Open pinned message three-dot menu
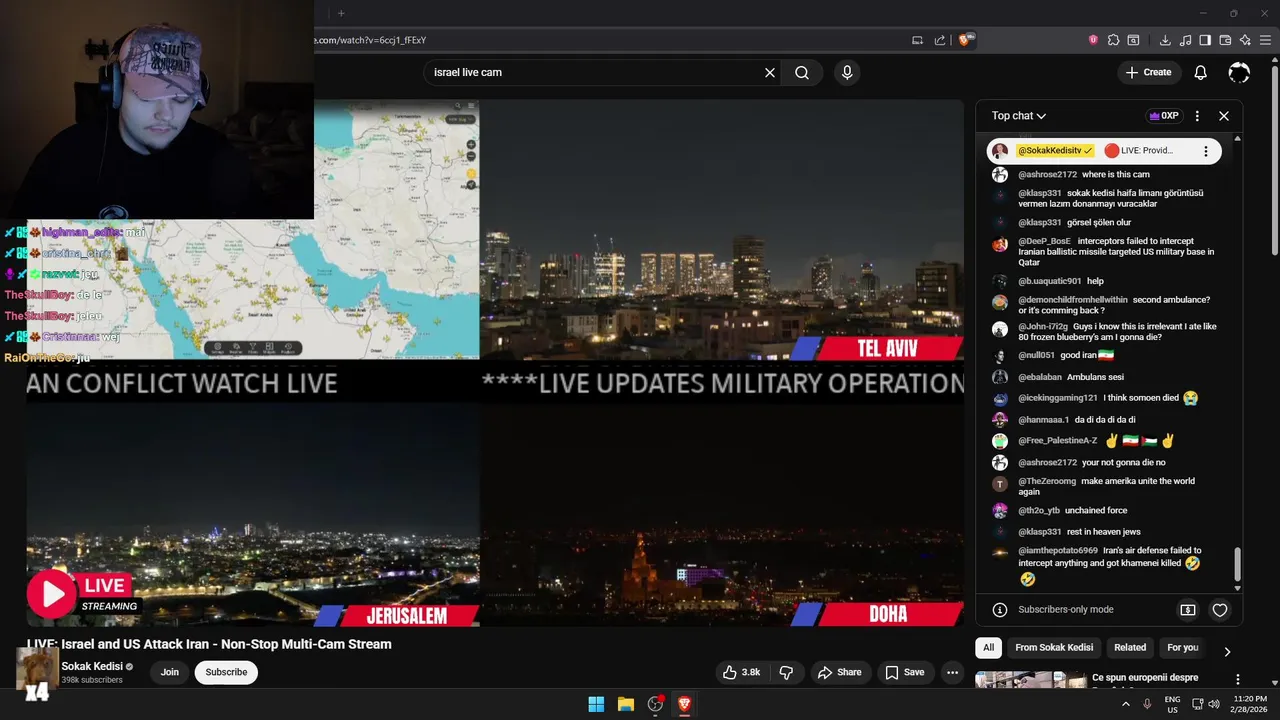Screen dimensions: 1280x720 1206,151
